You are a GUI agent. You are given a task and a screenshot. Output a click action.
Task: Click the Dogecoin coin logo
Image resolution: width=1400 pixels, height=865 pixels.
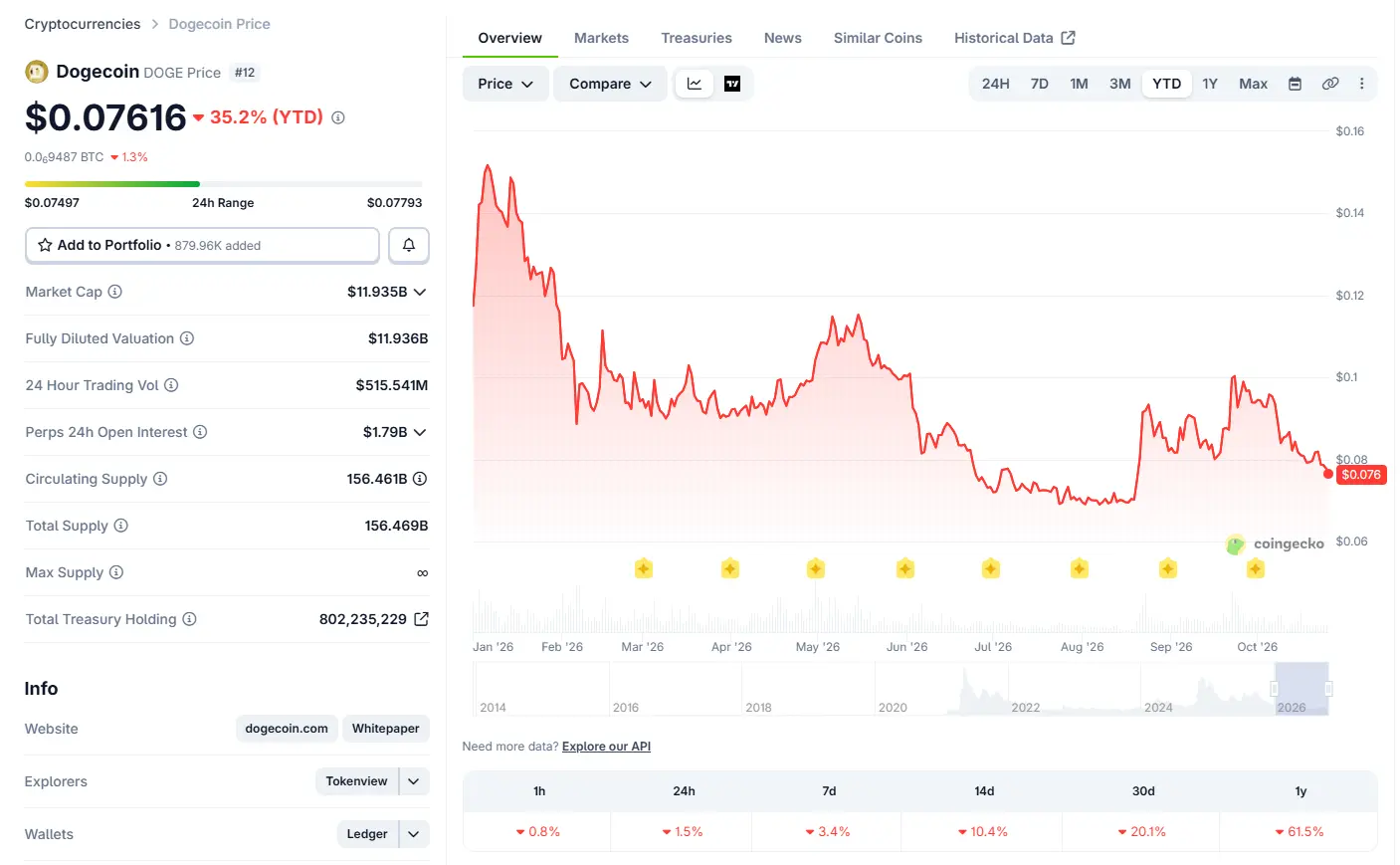(36, 72)
